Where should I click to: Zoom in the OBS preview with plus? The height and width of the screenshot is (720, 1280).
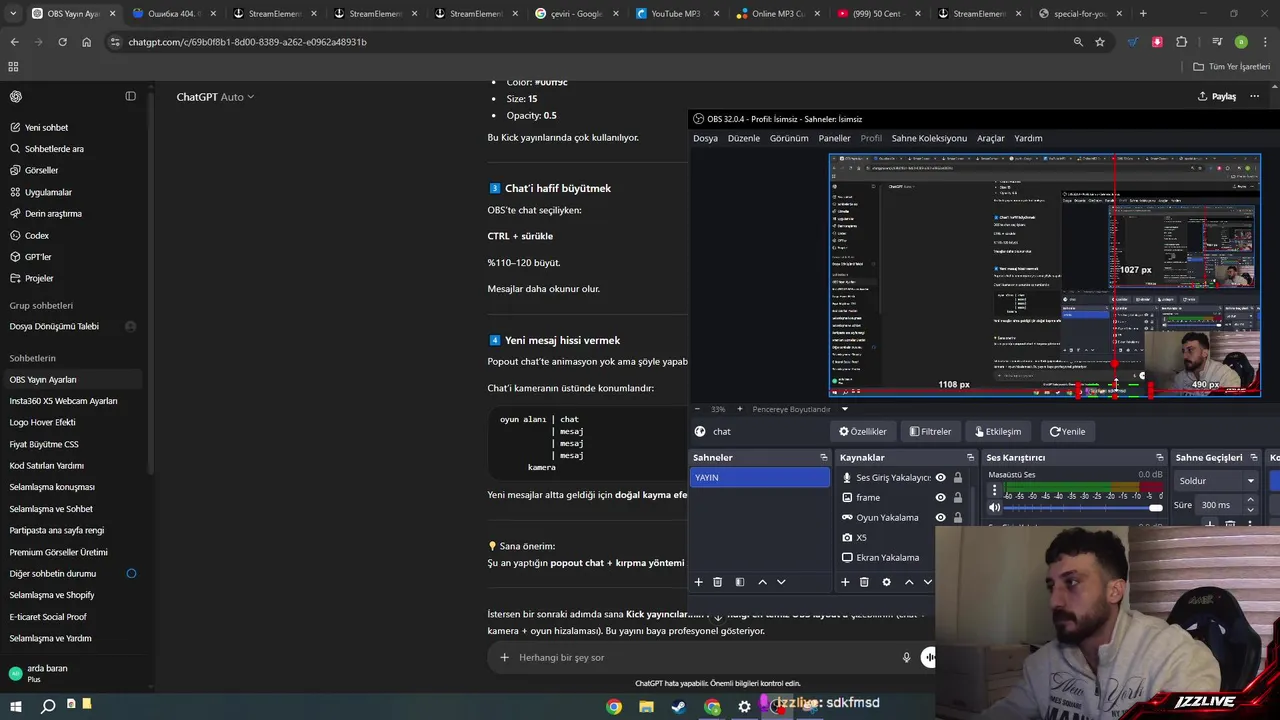(x=740, y=408)
